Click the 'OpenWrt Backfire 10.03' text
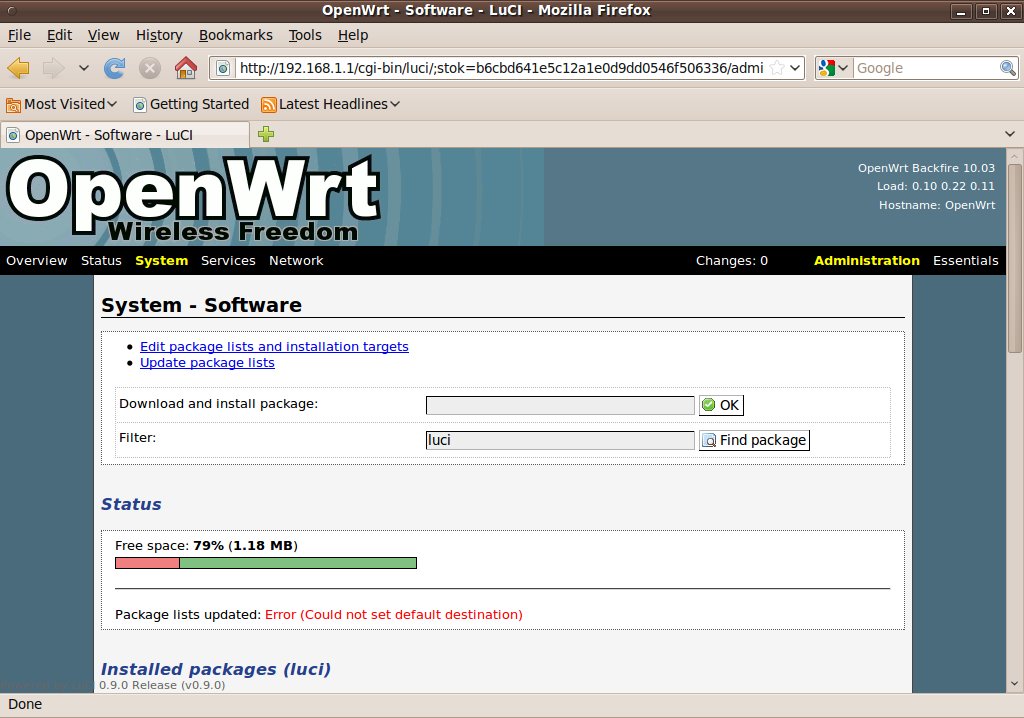The image size is (1024, 718). pos(926,168)
